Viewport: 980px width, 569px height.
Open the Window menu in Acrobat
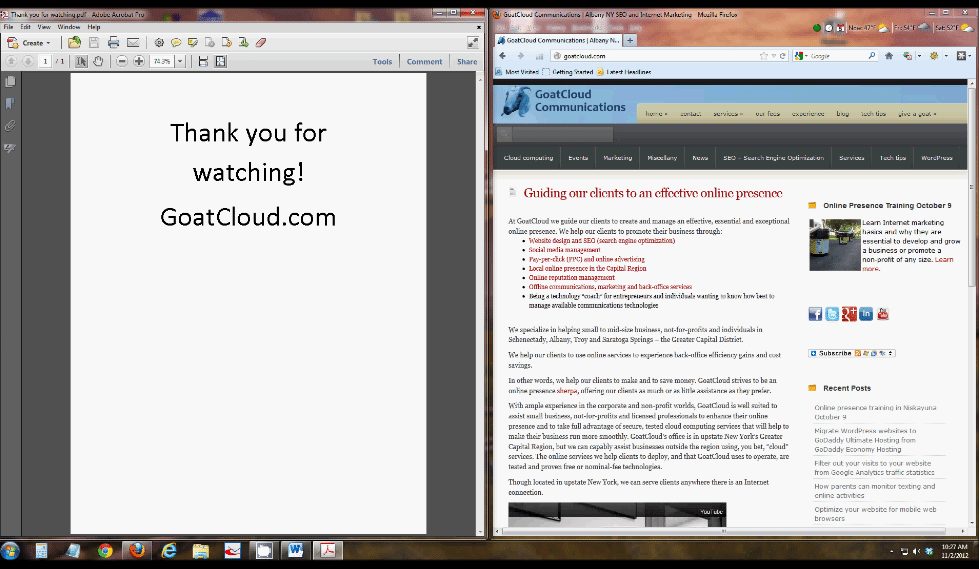[x=69, y=27]
